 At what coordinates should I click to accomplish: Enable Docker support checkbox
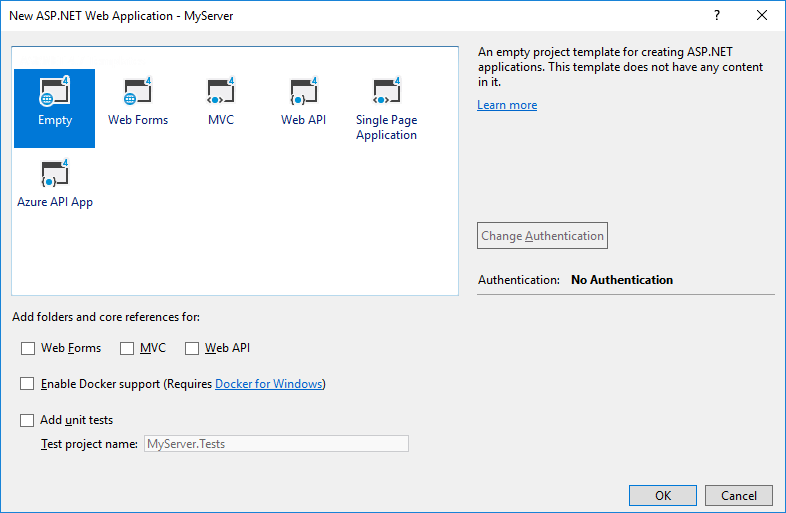(27, 384)
